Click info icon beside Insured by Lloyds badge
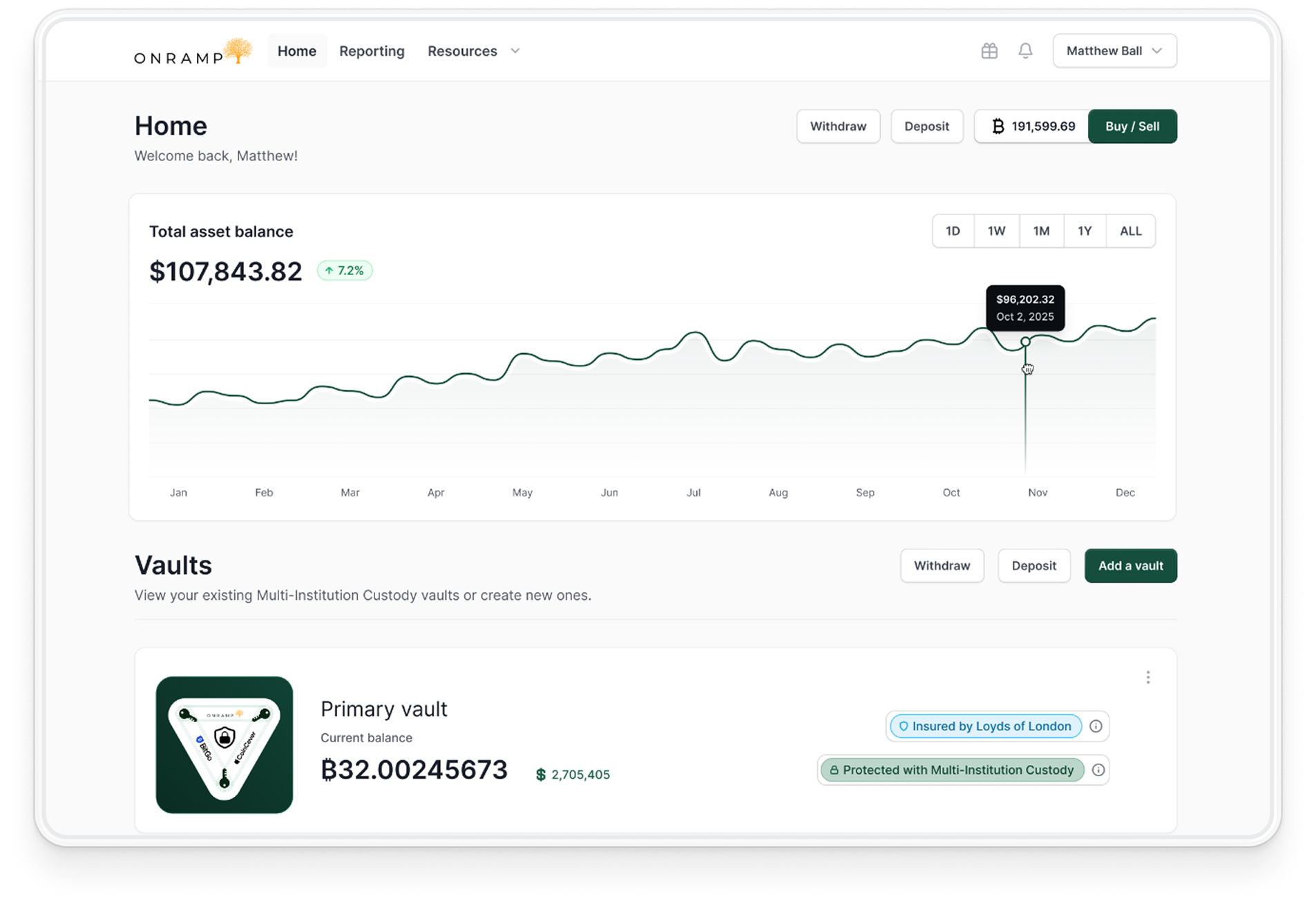 pyautogui.click(x=1096, y=726)
